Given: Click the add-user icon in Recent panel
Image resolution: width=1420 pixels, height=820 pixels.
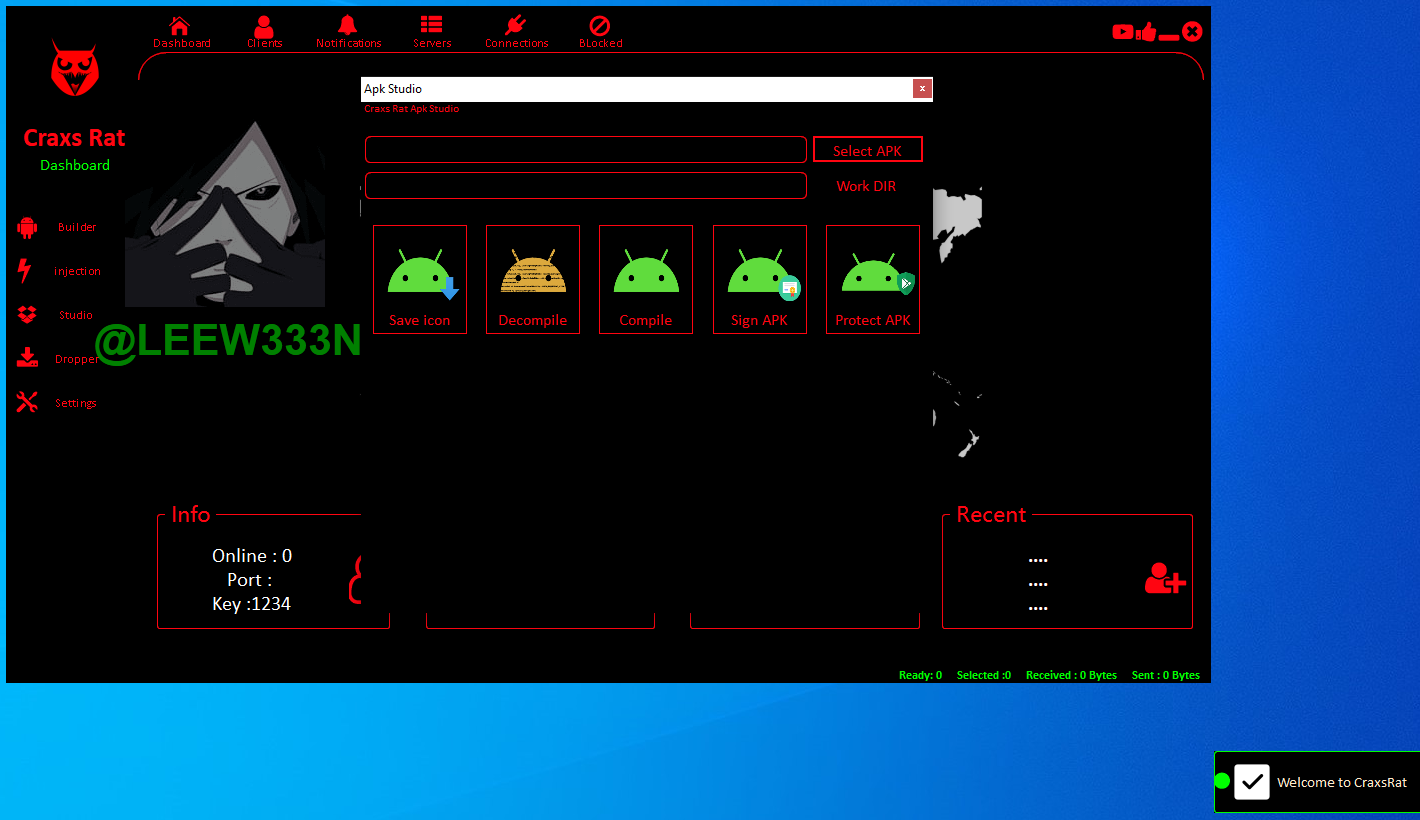Looking at the screenshot, I should click(x=1165, y=579).
